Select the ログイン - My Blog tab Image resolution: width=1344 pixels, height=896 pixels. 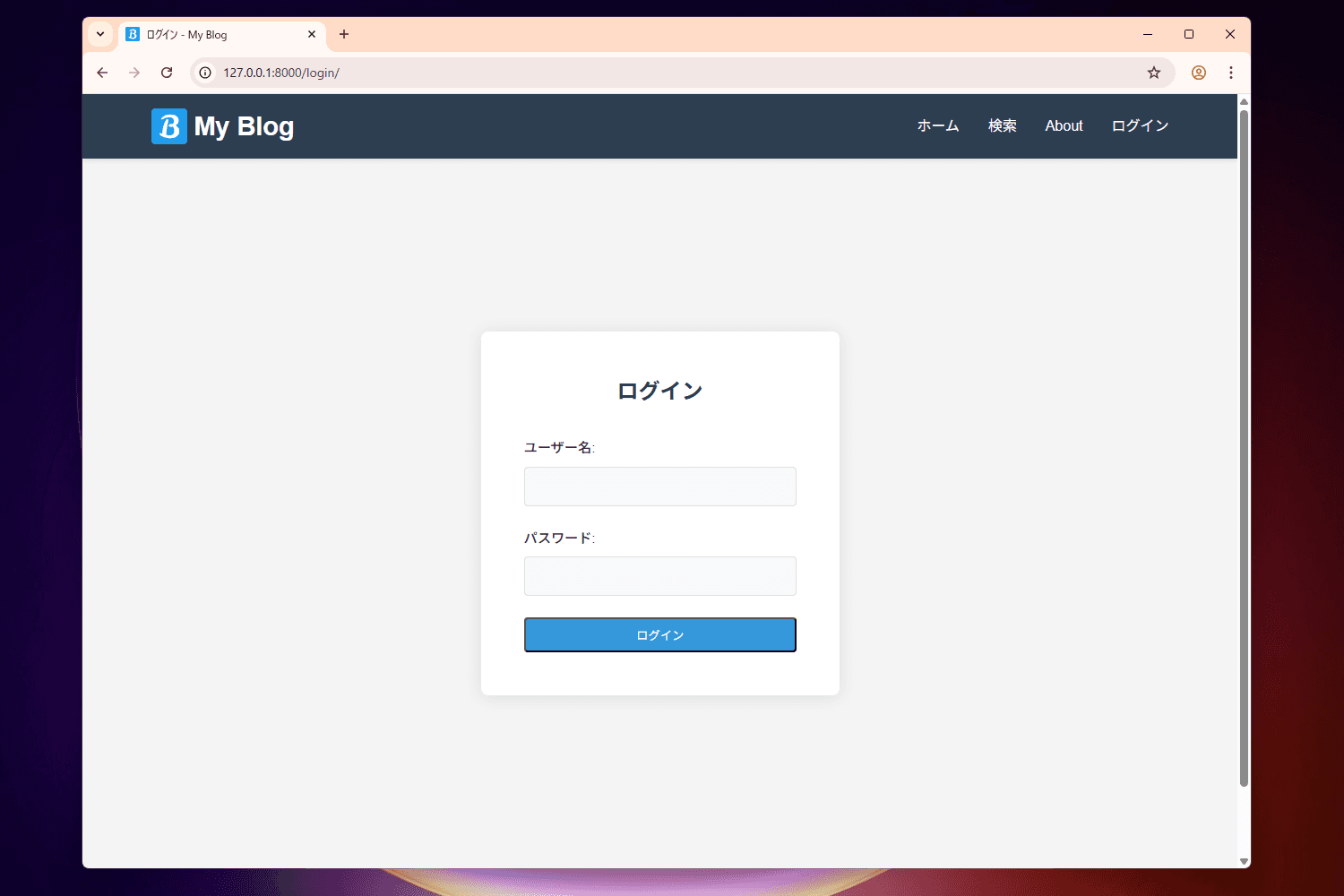point(221,34)
